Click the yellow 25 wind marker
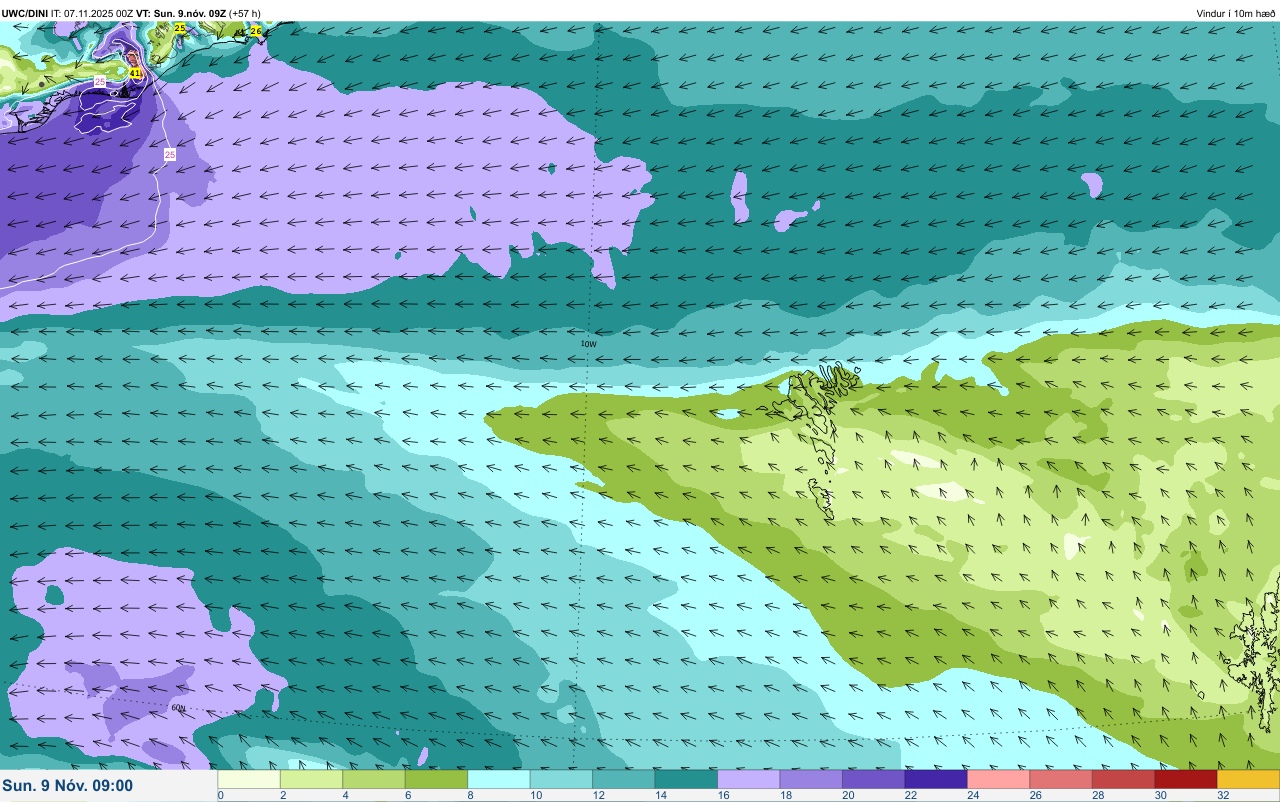This screenshot has width=1280, height=802. [x=180, y=28]
